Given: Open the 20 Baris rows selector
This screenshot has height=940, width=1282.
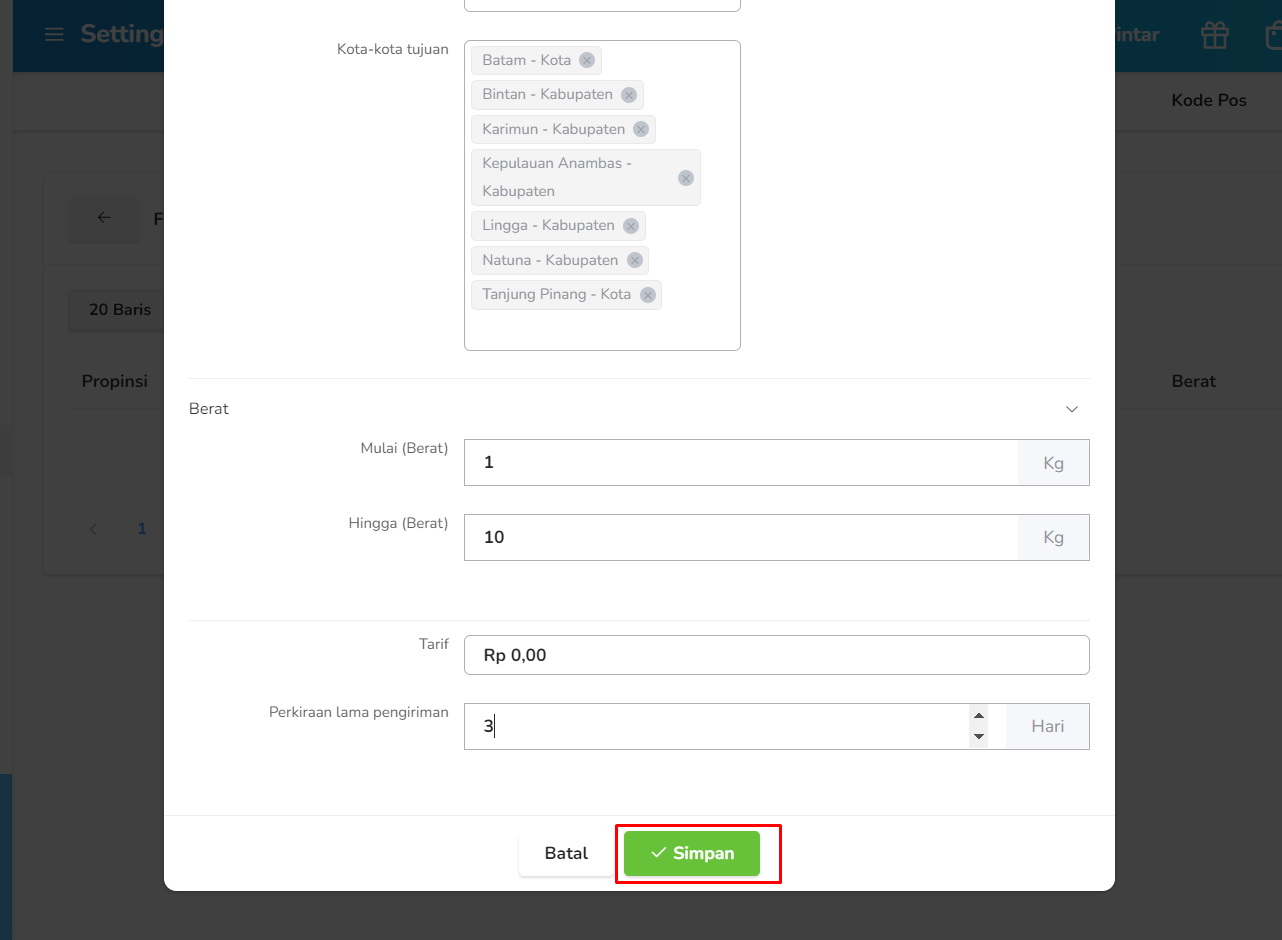Looking at the screenshot, I should point(120,310).
